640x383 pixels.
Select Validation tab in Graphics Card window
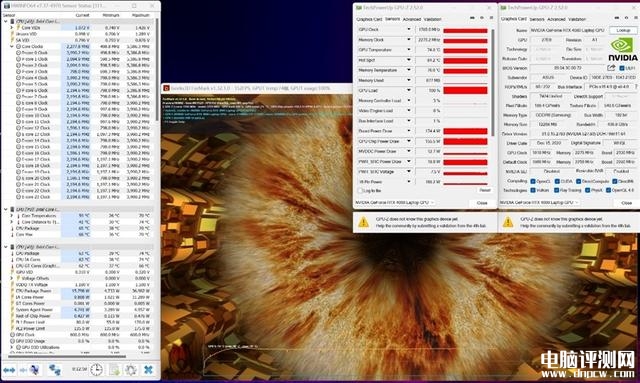[x=577, y=19]
